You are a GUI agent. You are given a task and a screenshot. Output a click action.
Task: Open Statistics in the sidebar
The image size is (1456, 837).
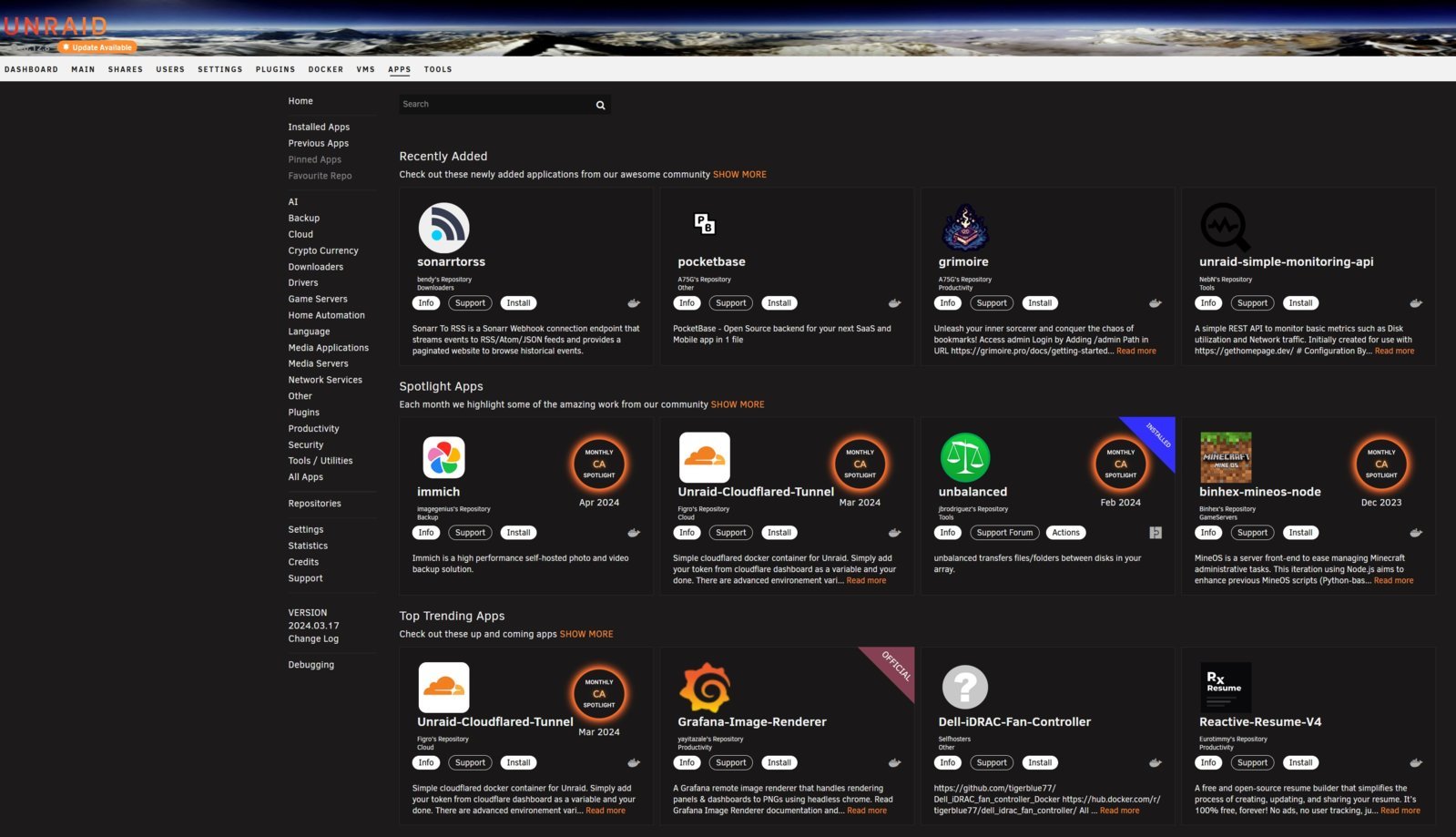pyautogui.click(x=308, y=546)
